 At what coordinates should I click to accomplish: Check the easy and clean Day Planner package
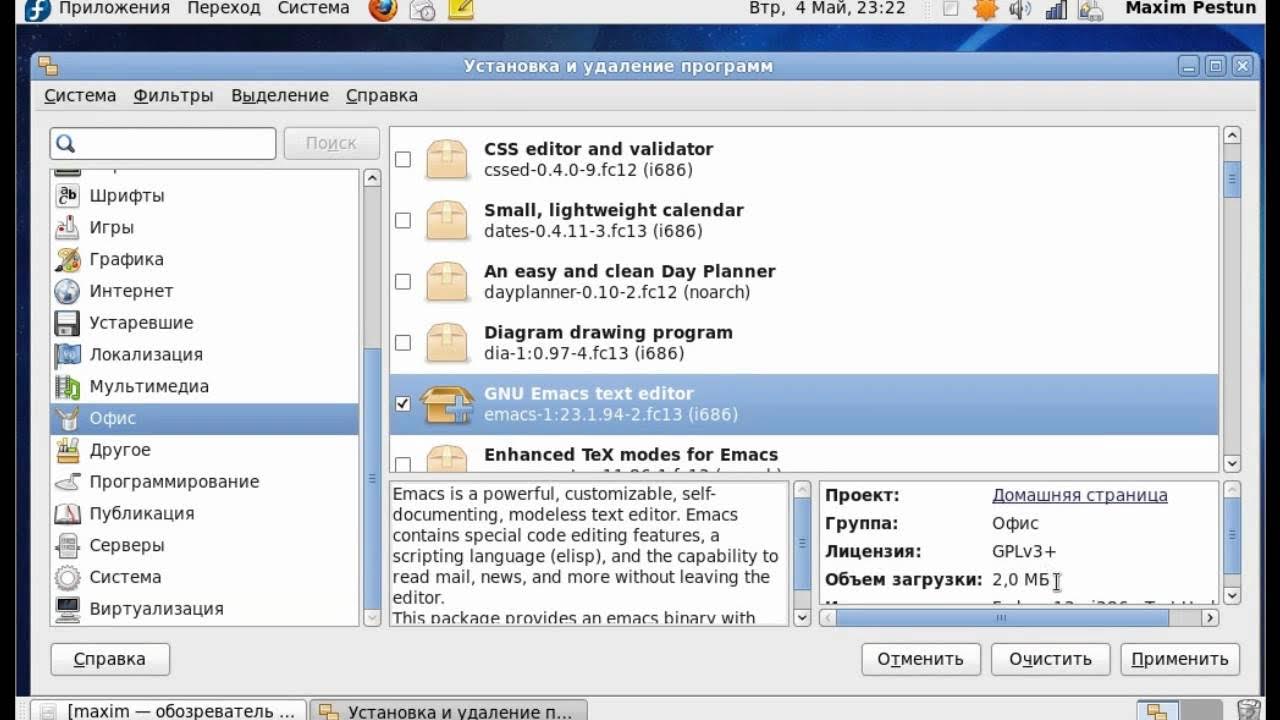point(403,281)
